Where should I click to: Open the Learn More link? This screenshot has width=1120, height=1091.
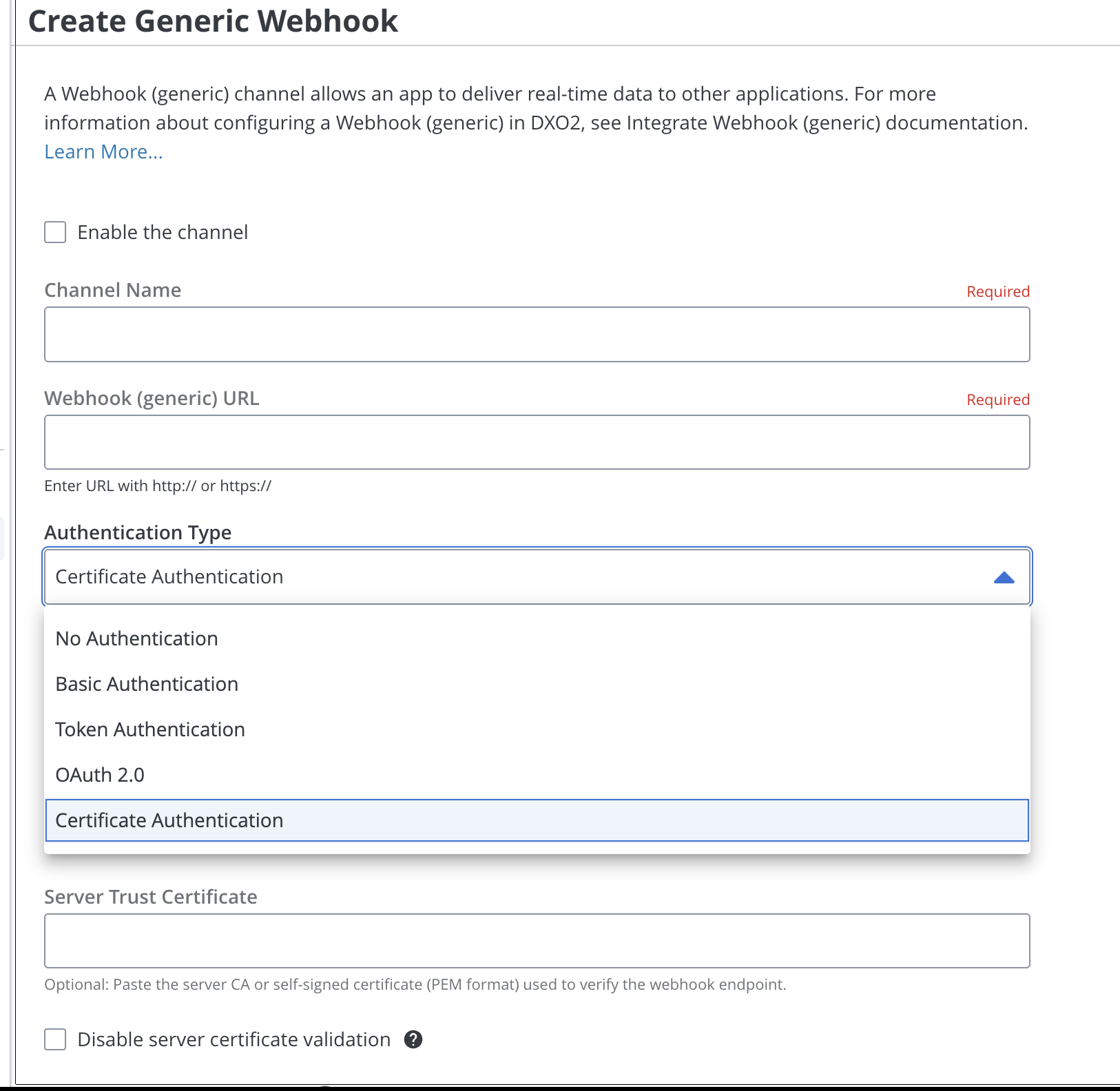tap(104, 152)
